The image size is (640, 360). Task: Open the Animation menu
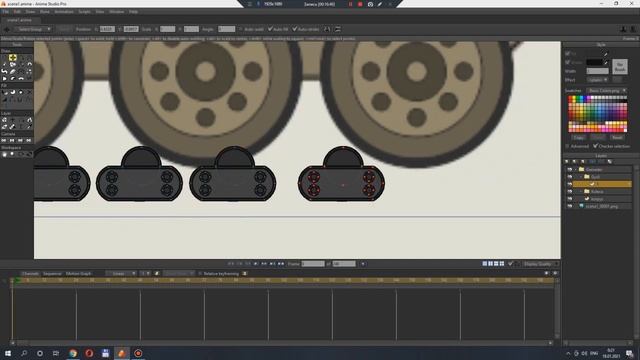[x=64, y=12]
